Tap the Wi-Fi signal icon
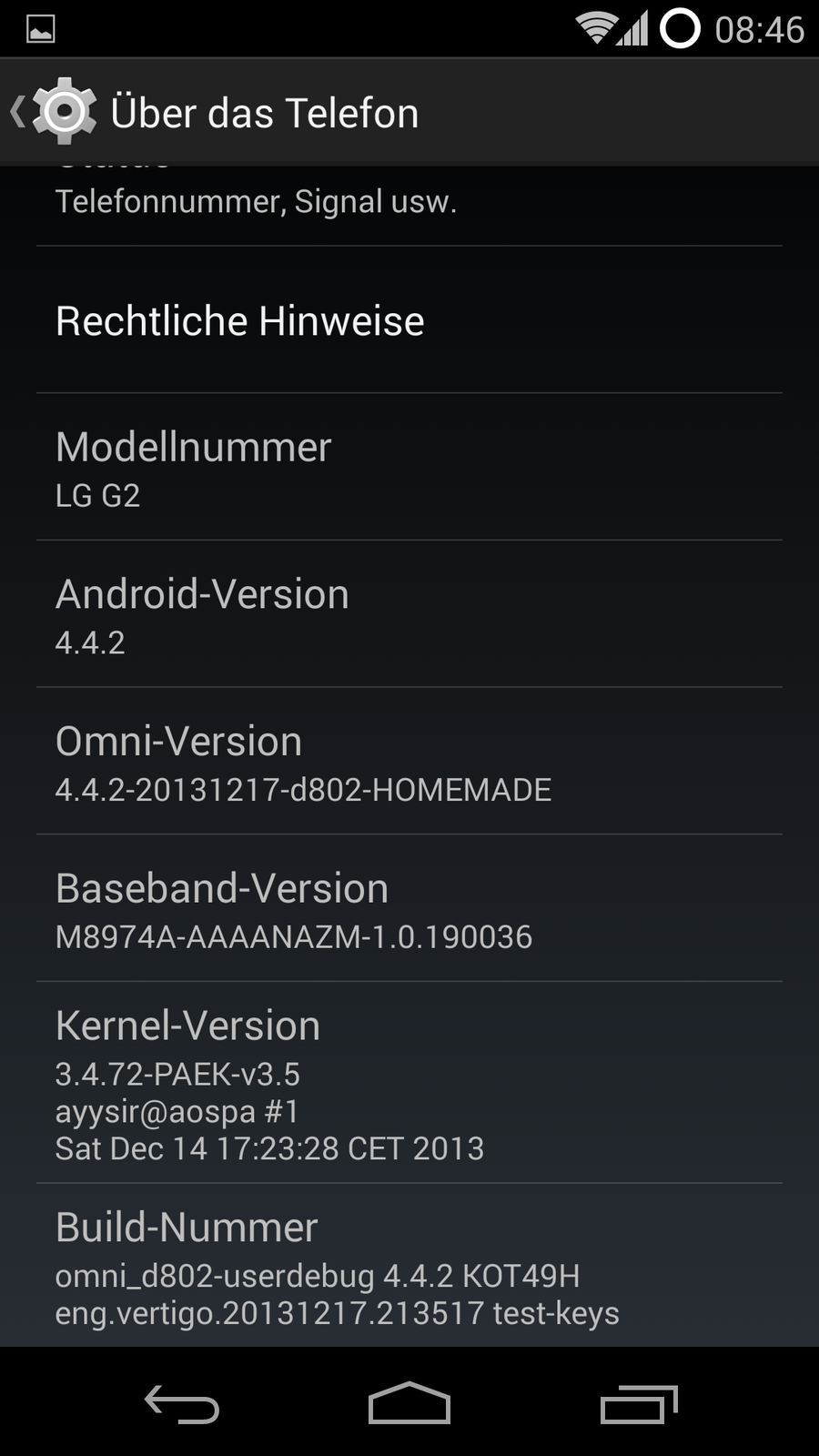This screenshot has width=819, height=1456. click(596, 28)
